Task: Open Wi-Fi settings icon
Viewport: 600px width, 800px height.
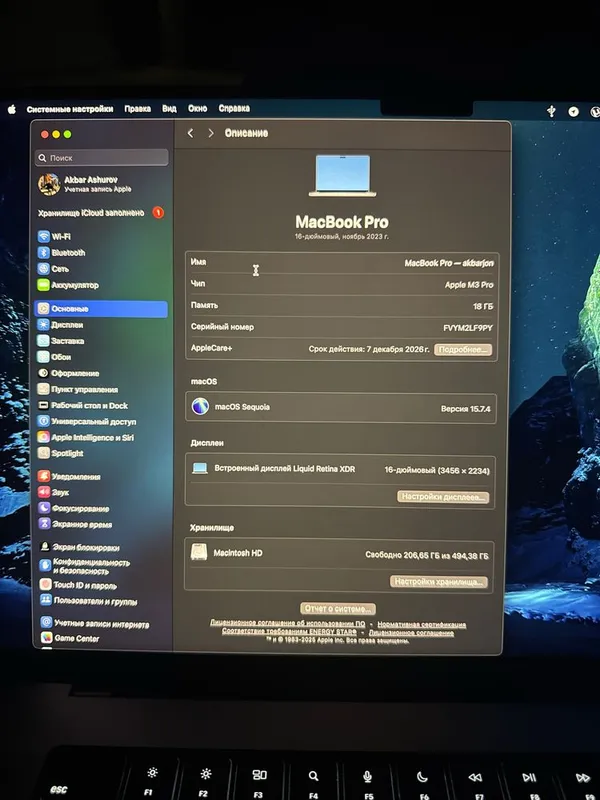Action: 43,236
